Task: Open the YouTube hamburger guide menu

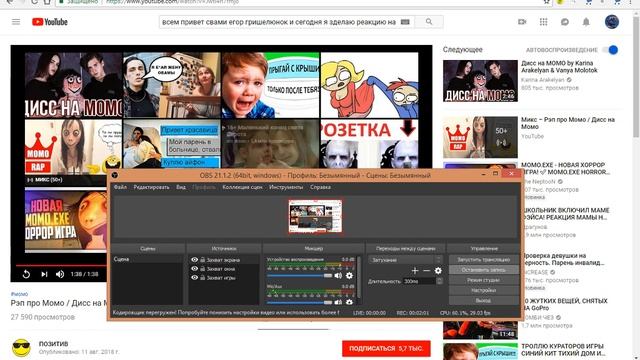Action: [x=16, y=22]
